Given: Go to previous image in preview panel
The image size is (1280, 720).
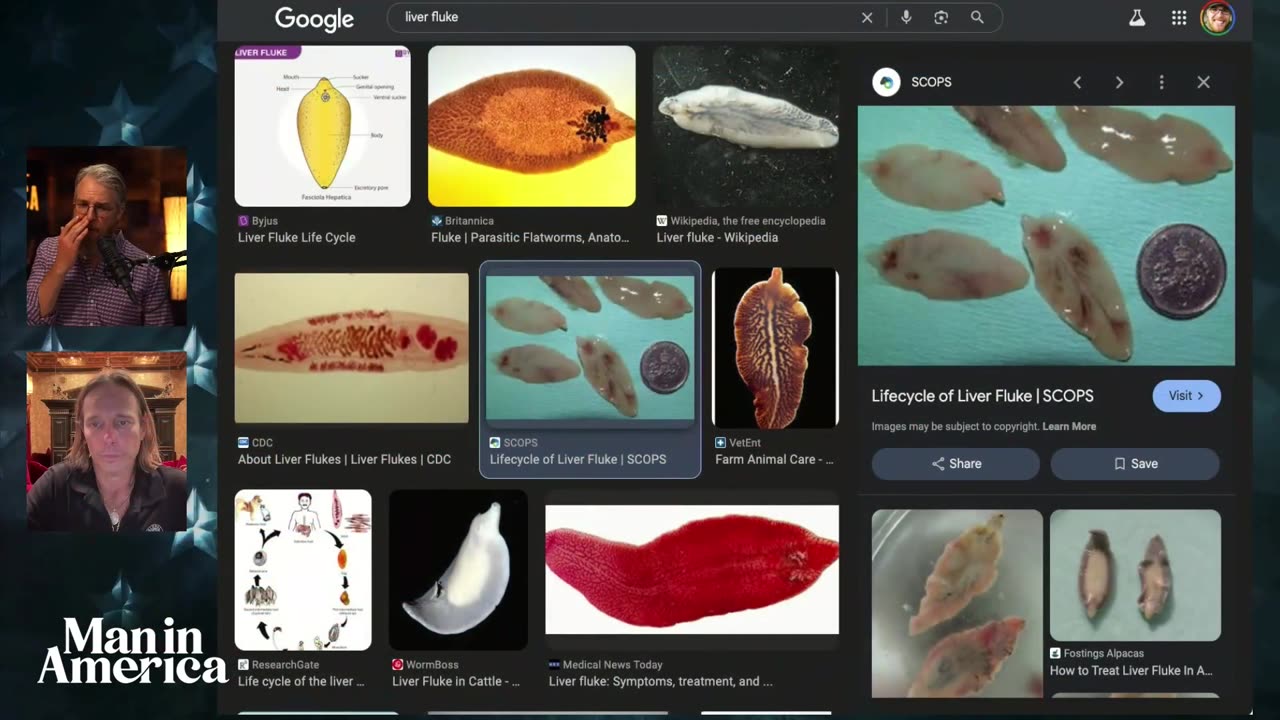Looking at the screenshot, I should (1077, 82).
